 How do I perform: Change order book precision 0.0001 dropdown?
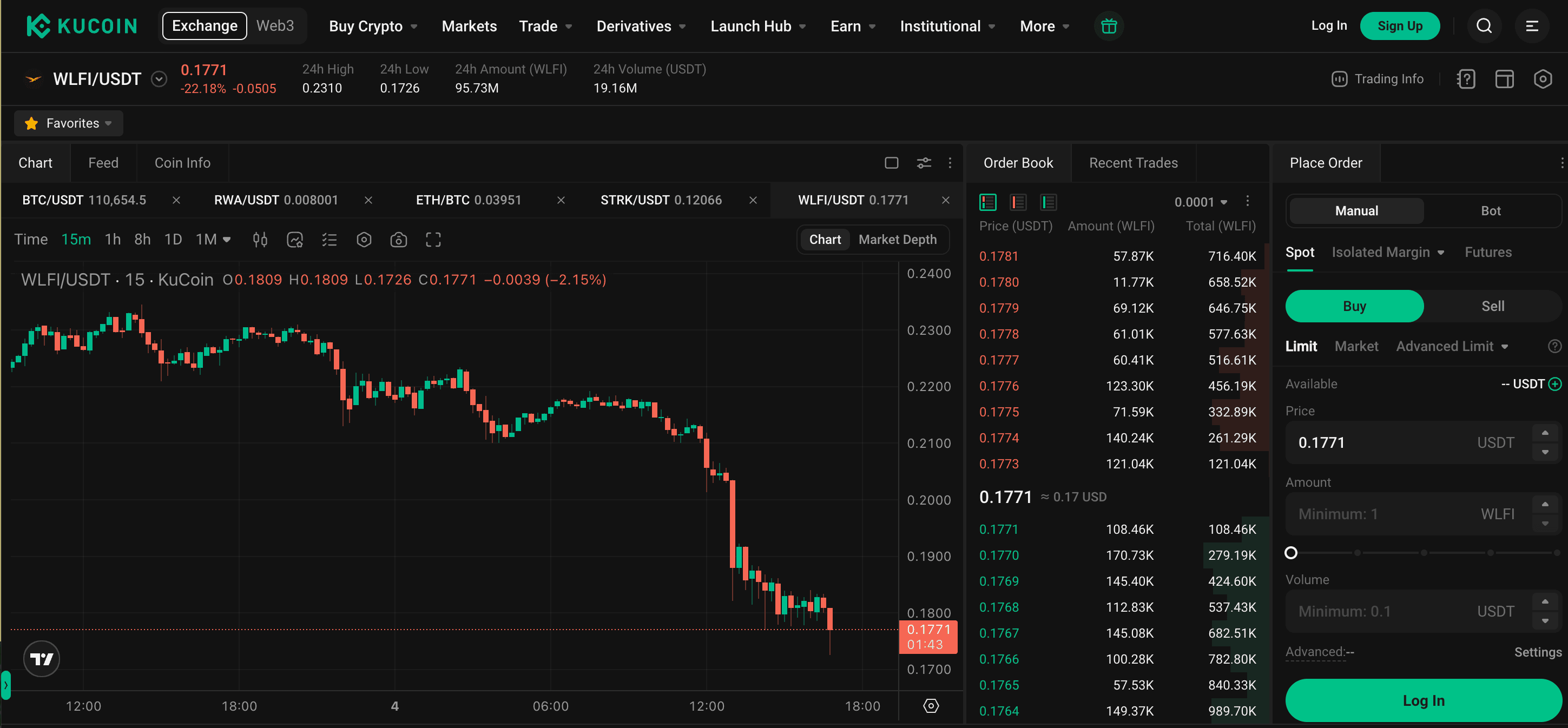(1200, 202)
